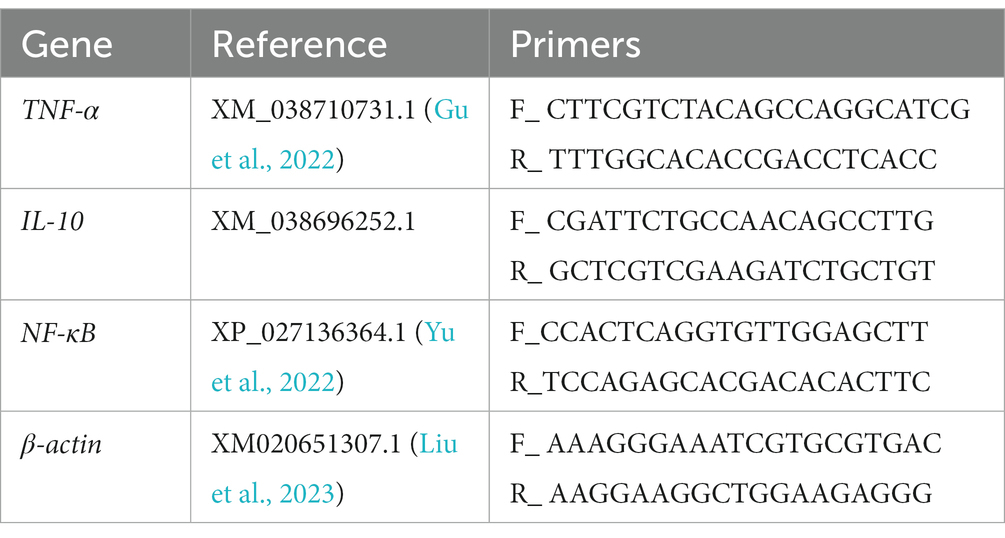Click accession number XM_038710731.1

point(313,110)
